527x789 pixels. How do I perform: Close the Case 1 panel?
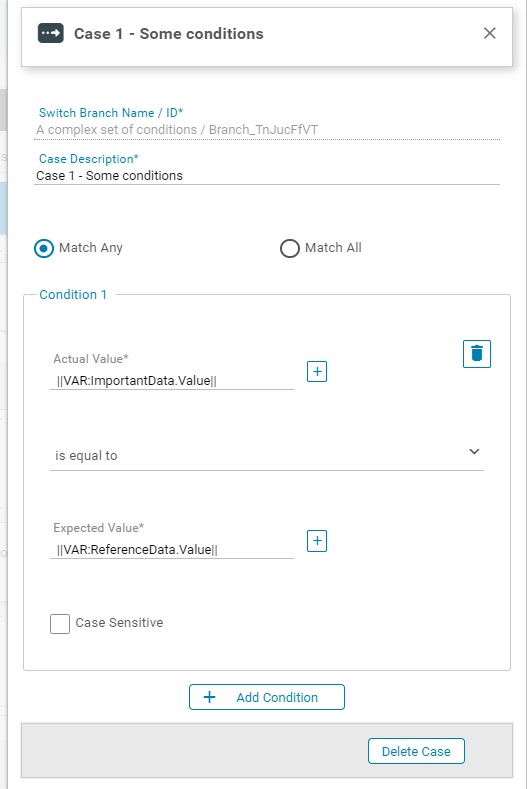tap(489, 33)
